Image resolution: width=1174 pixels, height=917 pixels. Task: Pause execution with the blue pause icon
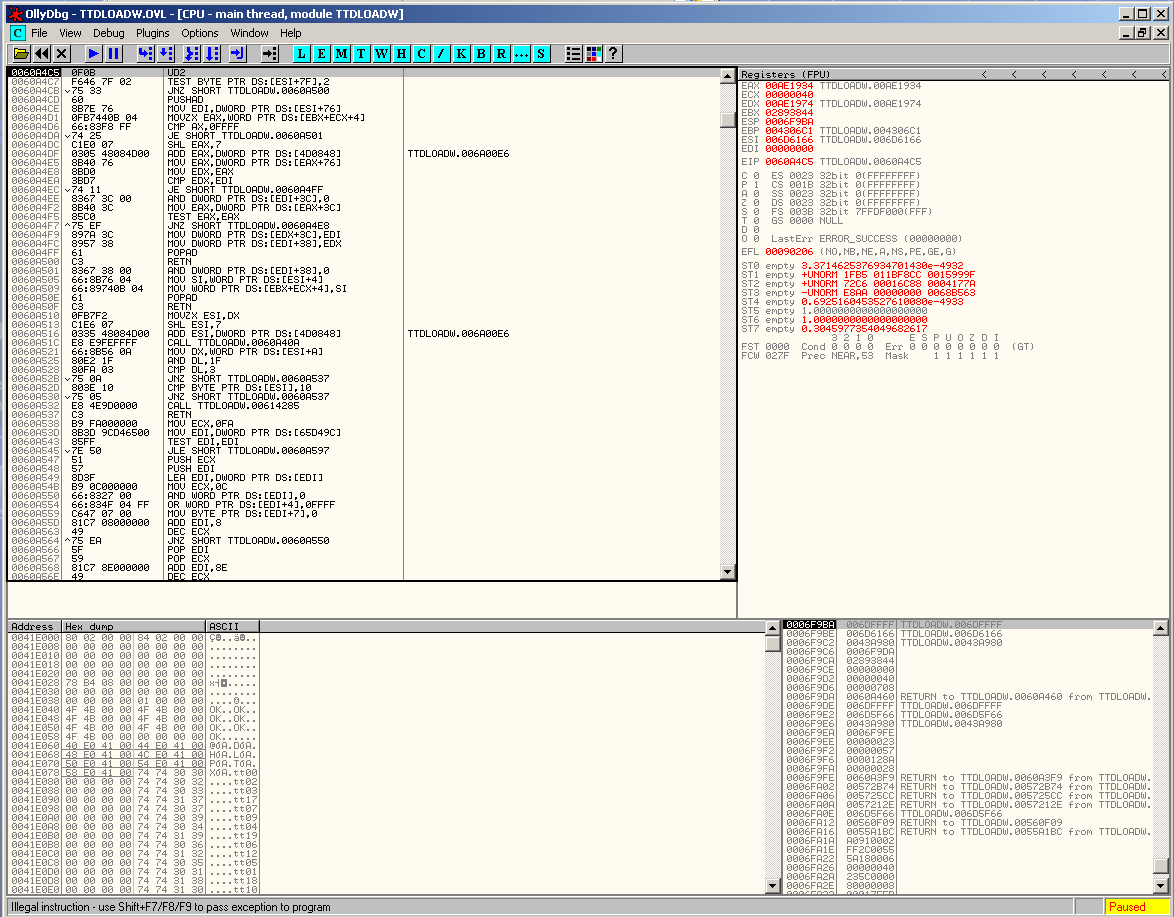[114, 53]
